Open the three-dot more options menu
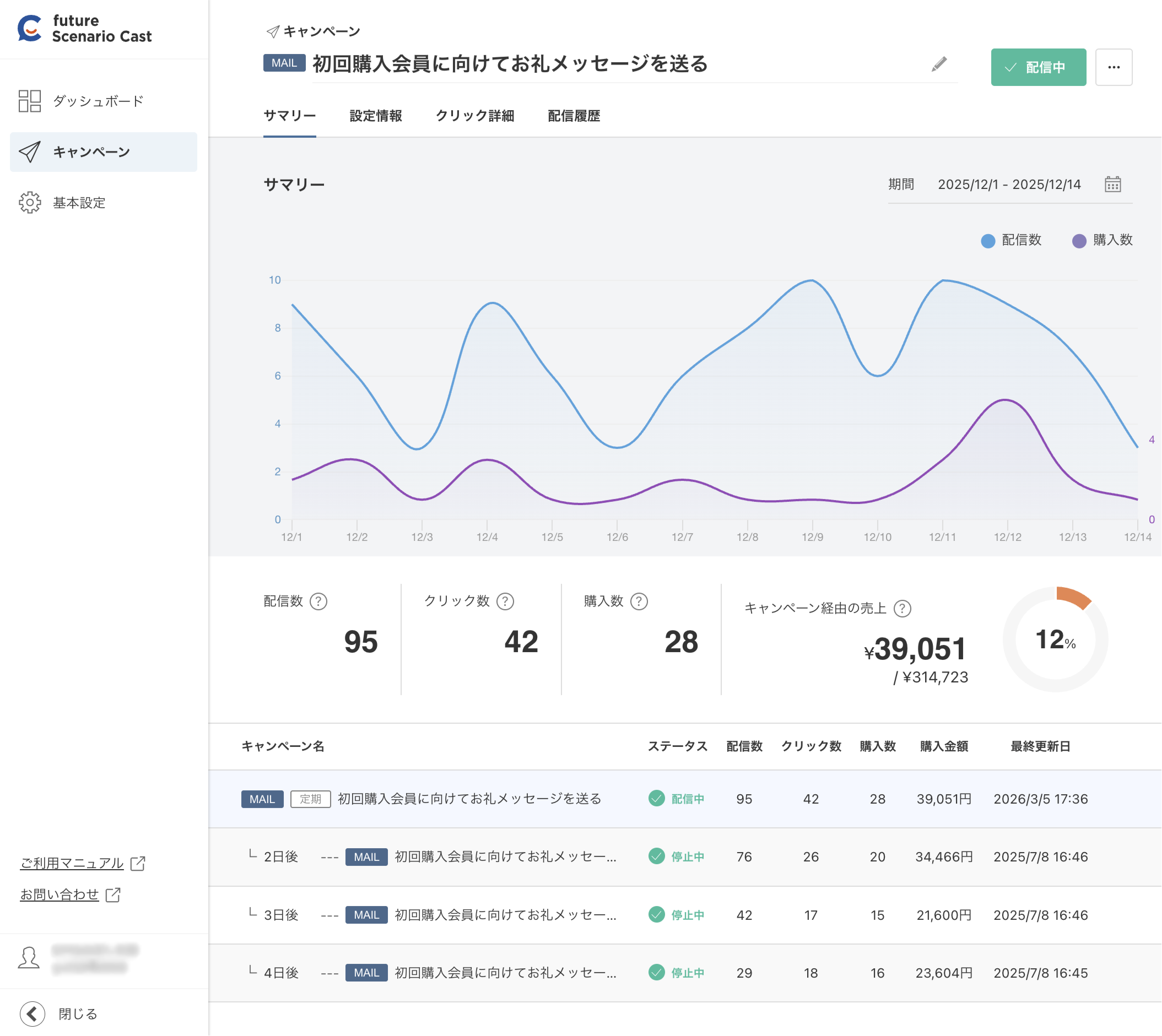 click(x=1113, y=67)
